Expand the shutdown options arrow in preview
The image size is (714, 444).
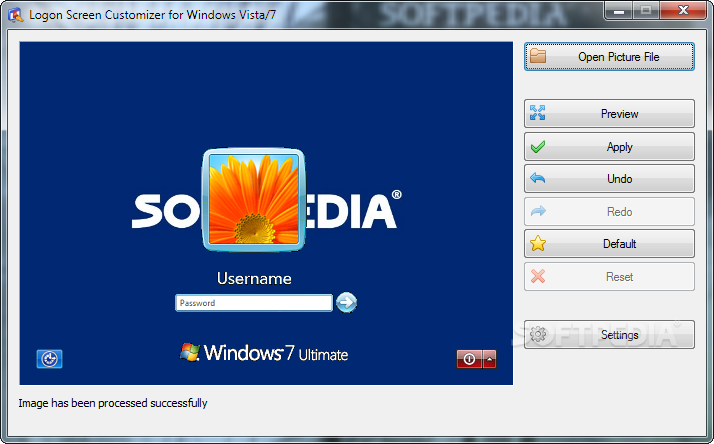(490, 359)
